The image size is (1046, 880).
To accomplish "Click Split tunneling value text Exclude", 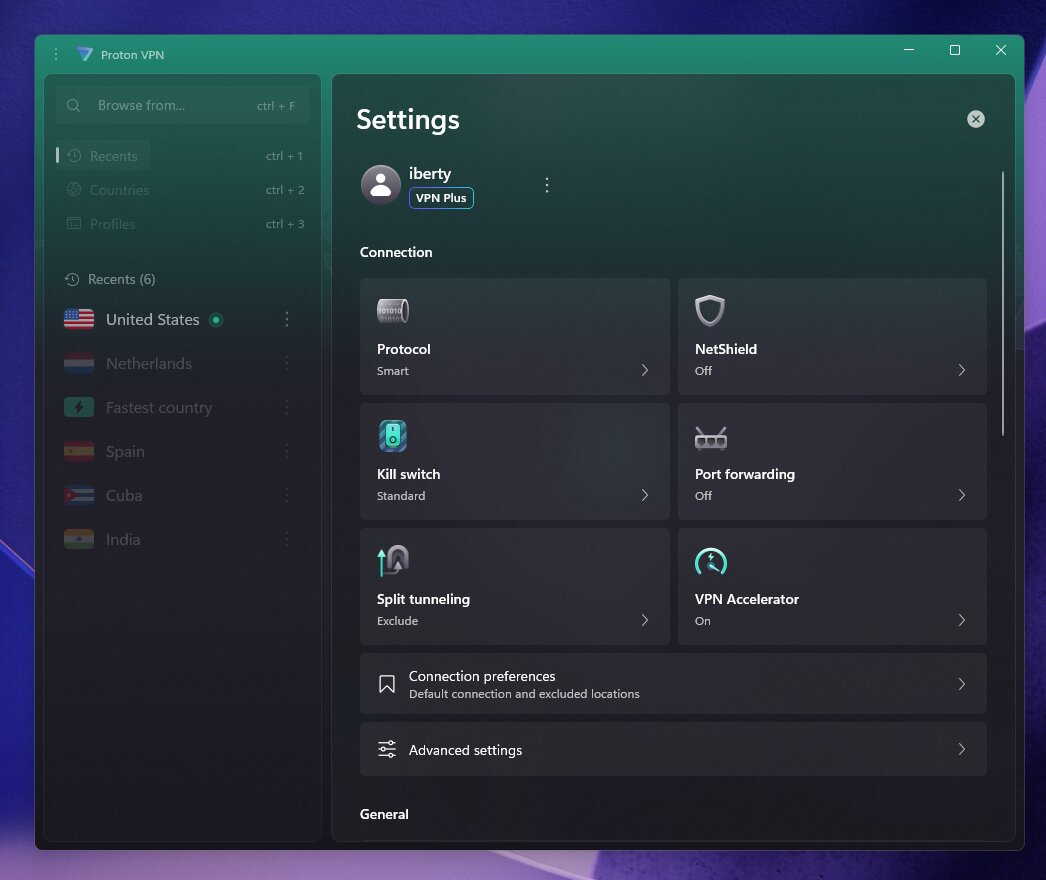I will coord(397,620).
